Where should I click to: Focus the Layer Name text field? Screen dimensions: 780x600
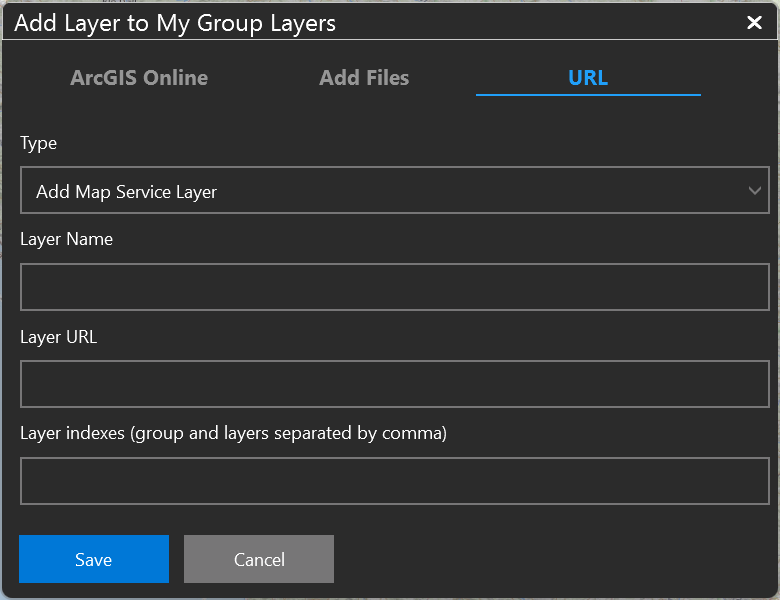(394, 288)
